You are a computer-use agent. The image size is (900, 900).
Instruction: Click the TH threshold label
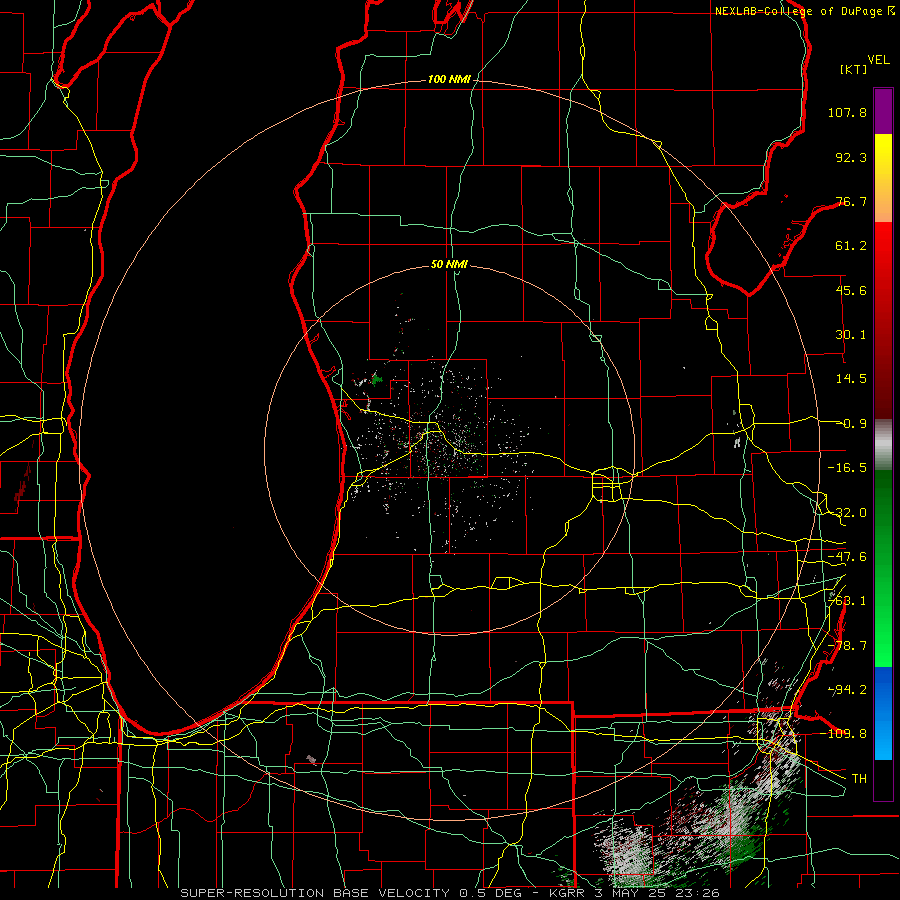pos(859,779)
